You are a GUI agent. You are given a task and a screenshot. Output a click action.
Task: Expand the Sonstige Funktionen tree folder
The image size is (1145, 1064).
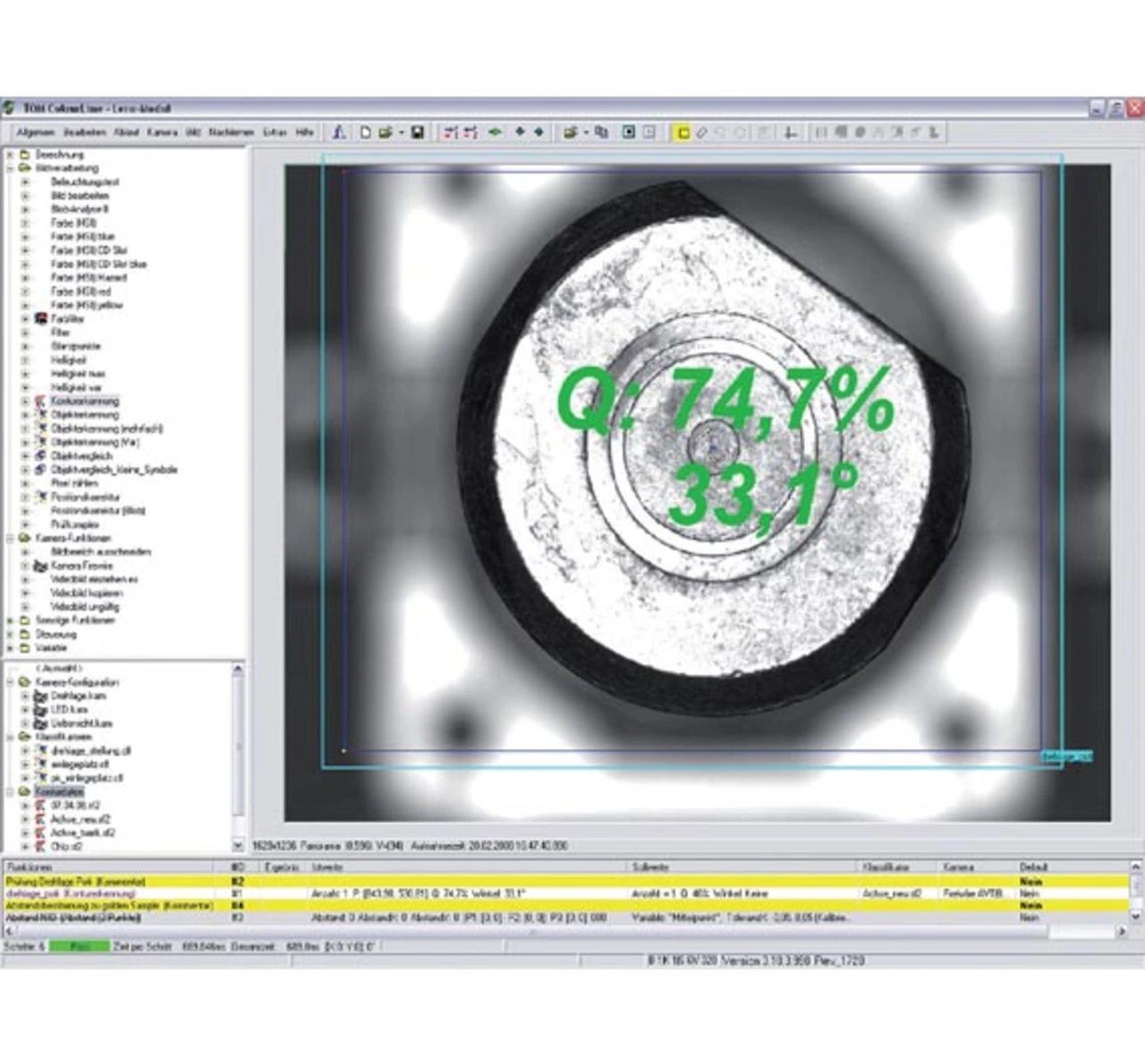(x=10, y=621)
